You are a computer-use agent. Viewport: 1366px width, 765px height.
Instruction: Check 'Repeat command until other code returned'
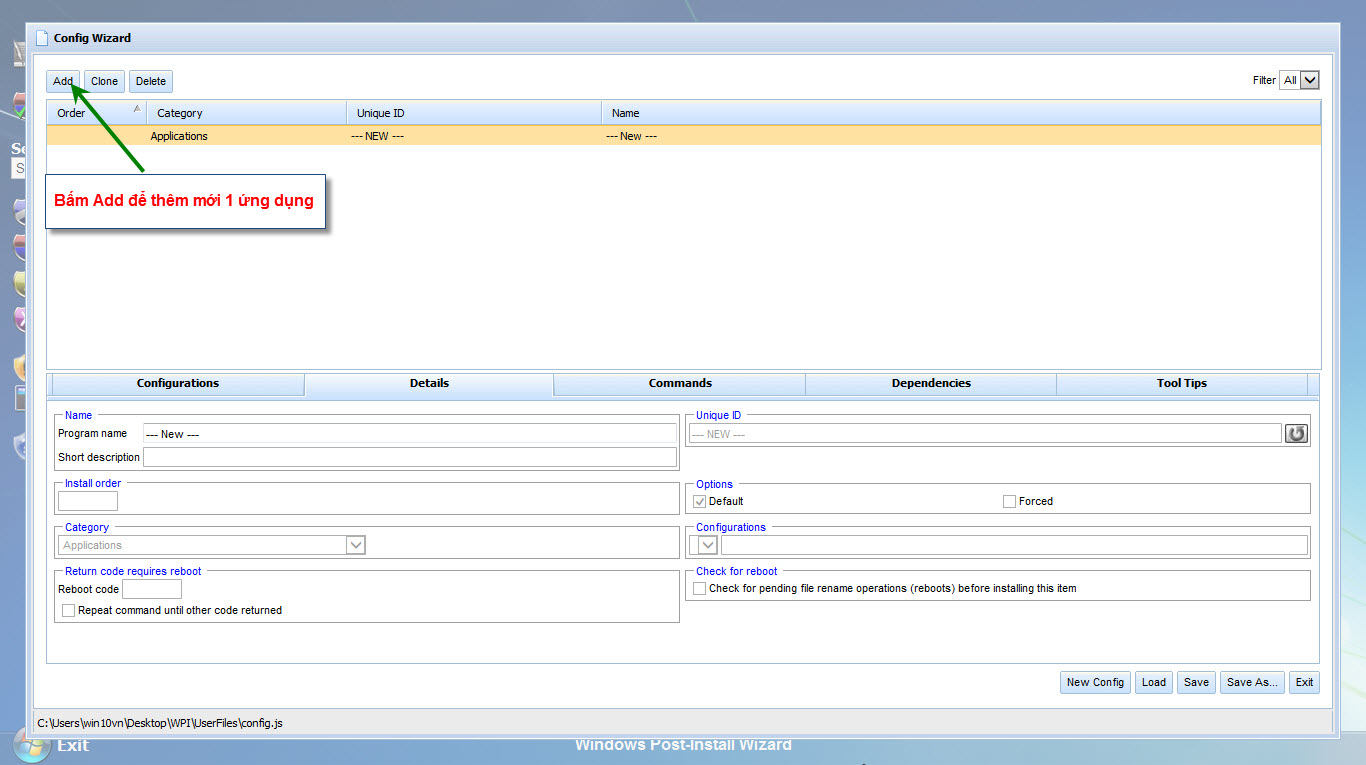point(68,610)
